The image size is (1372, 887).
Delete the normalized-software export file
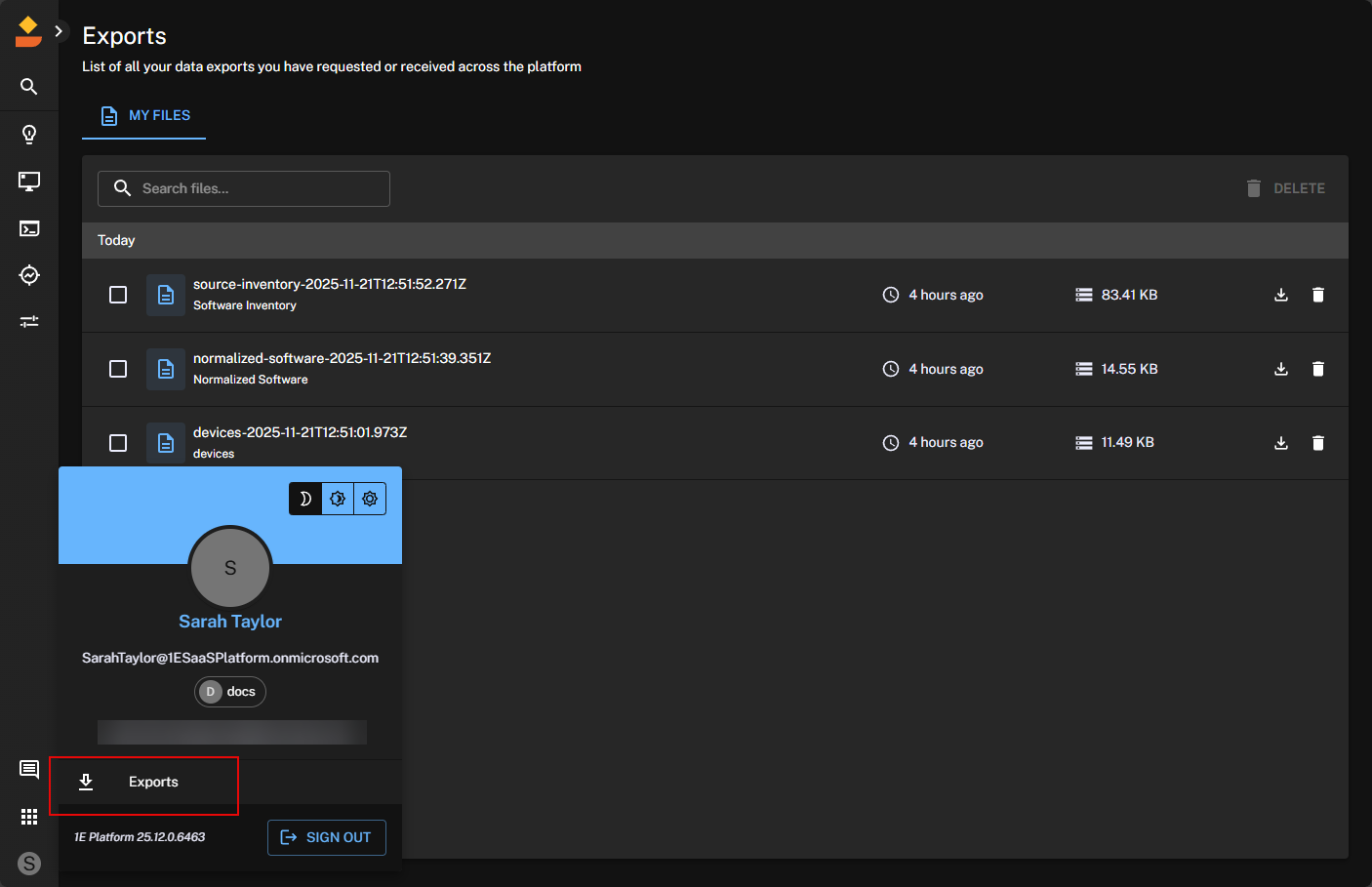pyautogui.click(x=1317, y=369)
